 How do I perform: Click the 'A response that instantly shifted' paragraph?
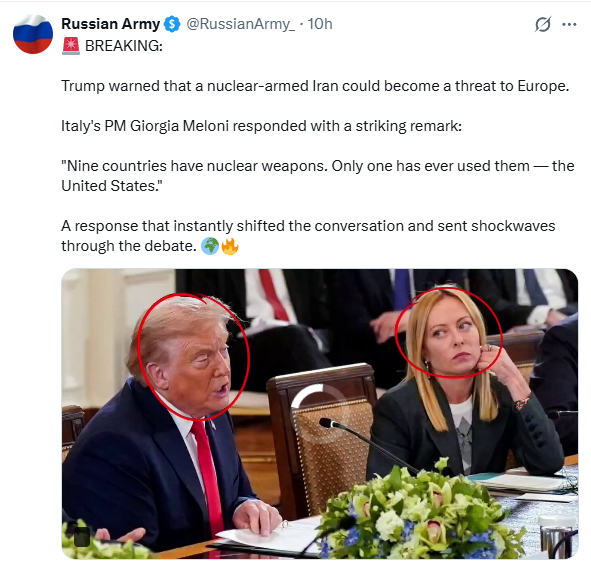click(308, 236)
